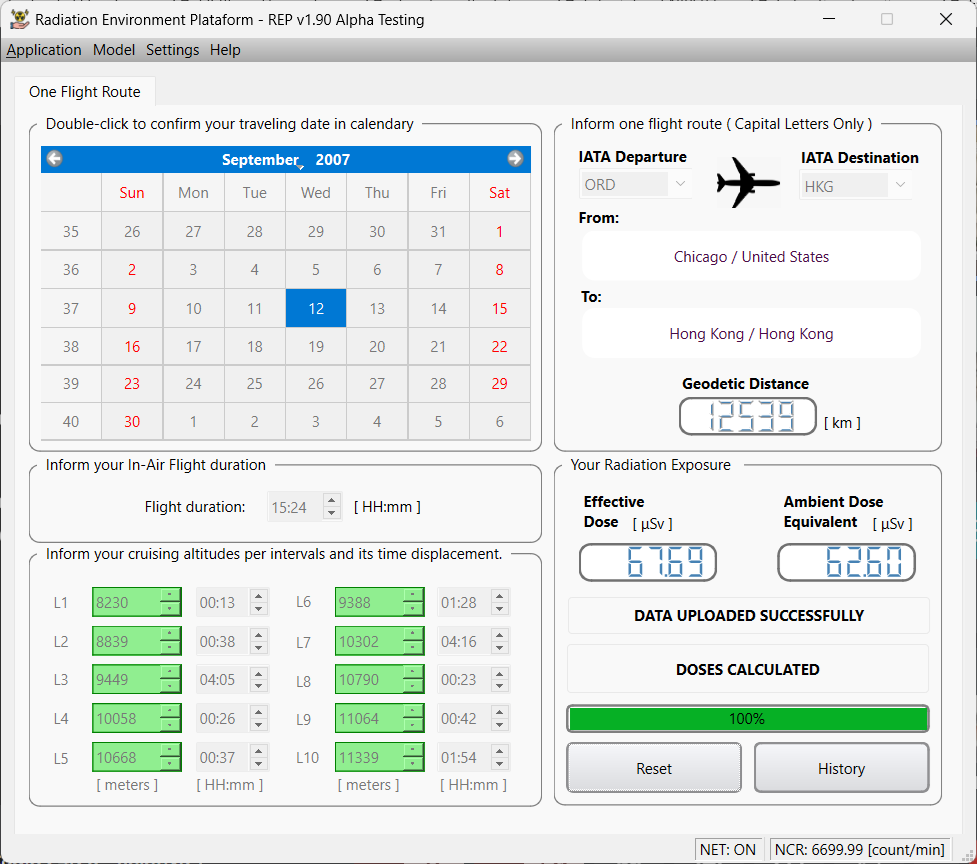Click the app icon in title bar
The image size is (977, 864).
click(19, 19)
